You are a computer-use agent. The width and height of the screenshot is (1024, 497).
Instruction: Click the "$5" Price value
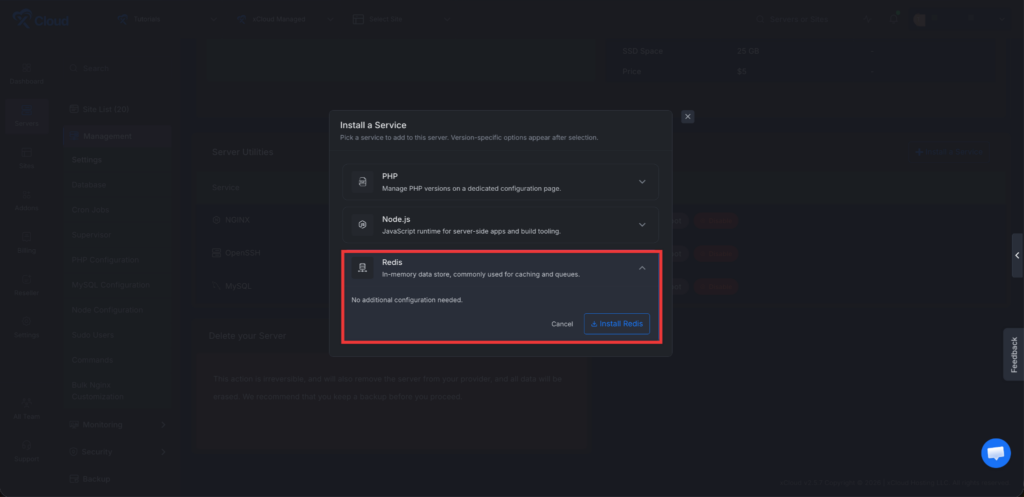pos(742,71)
